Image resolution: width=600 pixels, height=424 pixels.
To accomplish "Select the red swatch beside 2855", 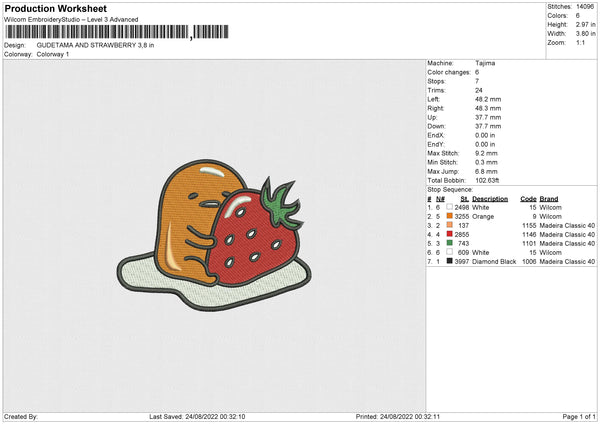I will (x=450, y=234).
